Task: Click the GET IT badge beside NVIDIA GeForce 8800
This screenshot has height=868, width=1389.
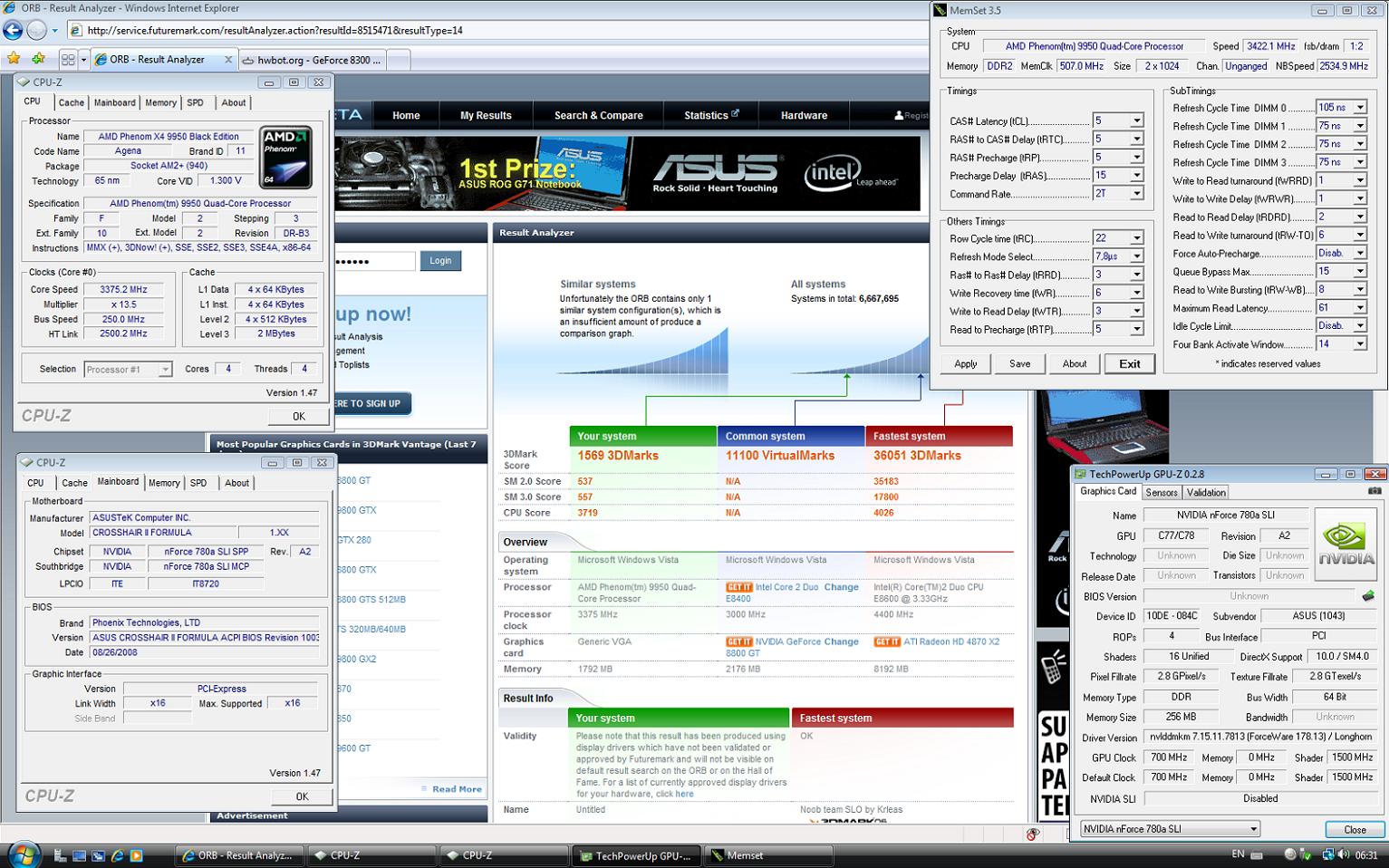Action: [738, 641]
